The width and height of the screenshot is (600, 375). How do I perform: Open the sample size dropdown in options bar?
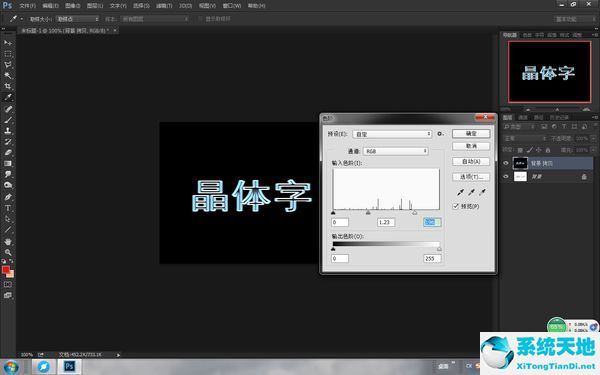pyautogui.click(x=78, y=19)
